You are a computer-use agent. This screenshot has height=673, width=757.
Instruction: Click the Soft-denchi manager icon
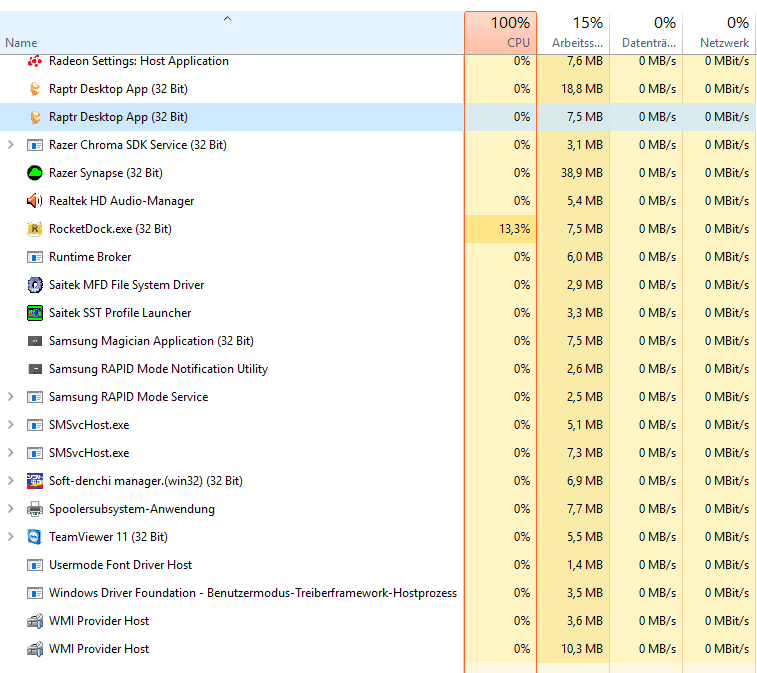(35, 481)
